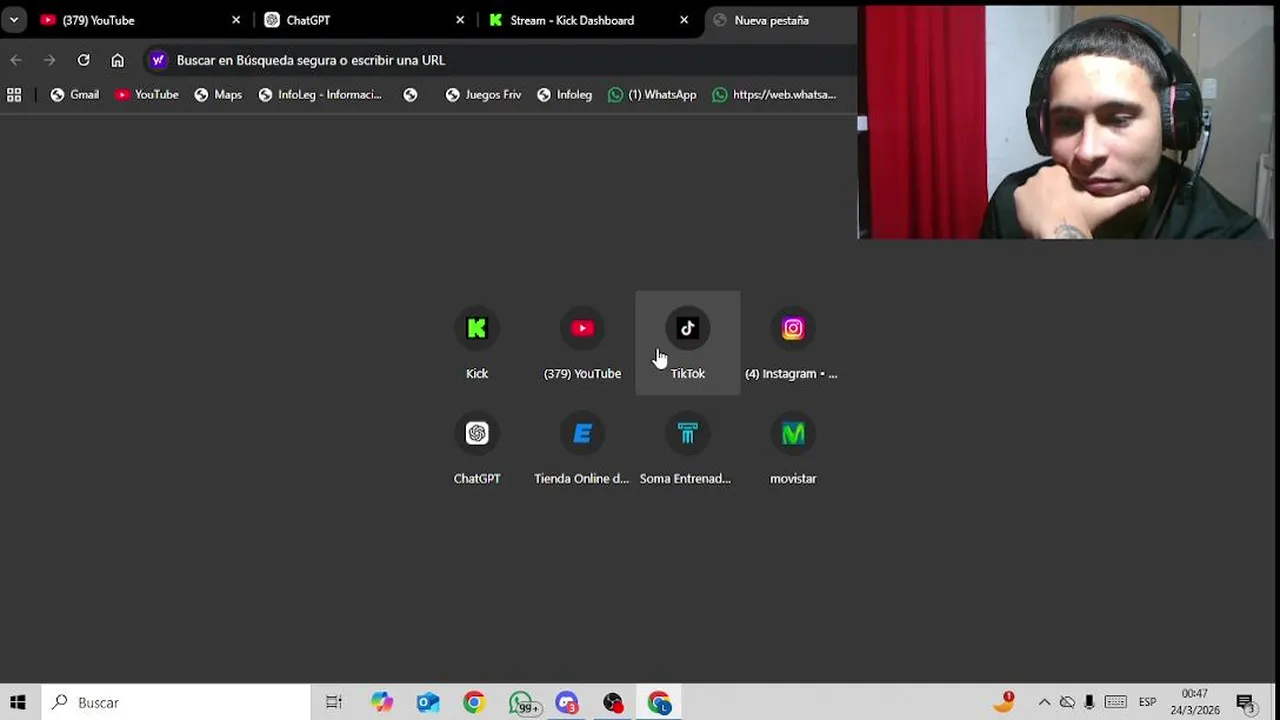The height and width of the screenshot is (720, 1280).
Task: Click the webcam overlay video
Action: coord(1066,122)
